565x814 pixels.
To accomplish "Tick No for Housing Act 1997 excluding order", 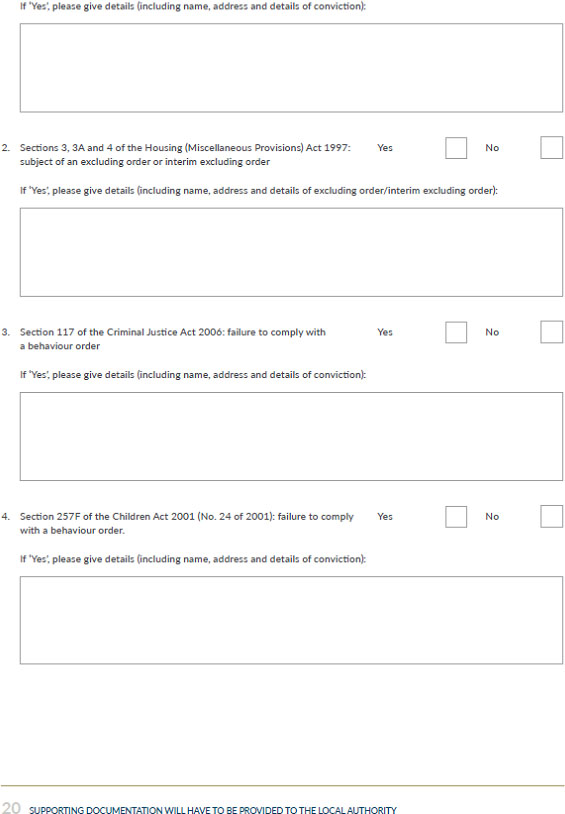I will 551,148.
